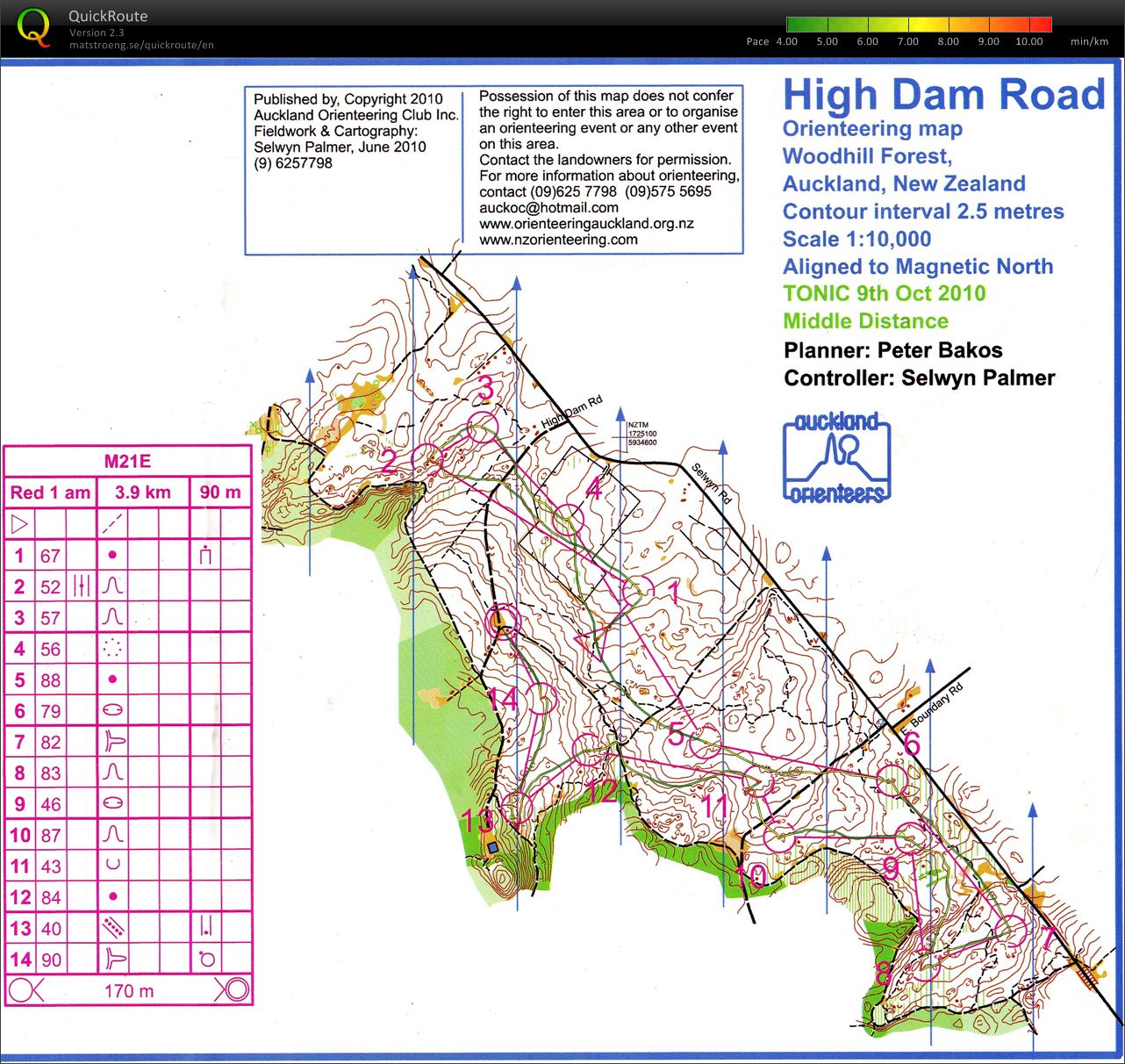Select the 7.00 pace scale value
The height and width of the screenshot is (1064, 1125).
click(907, 41)
